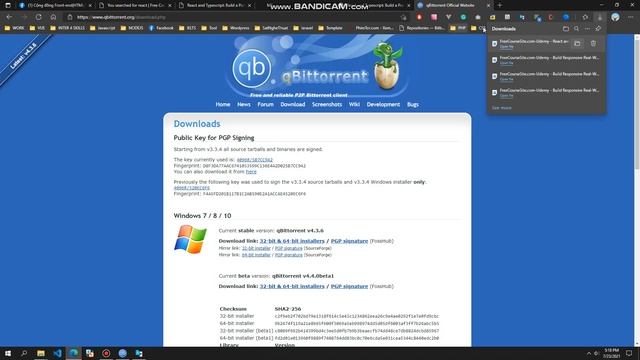This screenshot has width=640, height=360.
Task: Open the PHP bookmarks folder
Action: tap(458, 28)
